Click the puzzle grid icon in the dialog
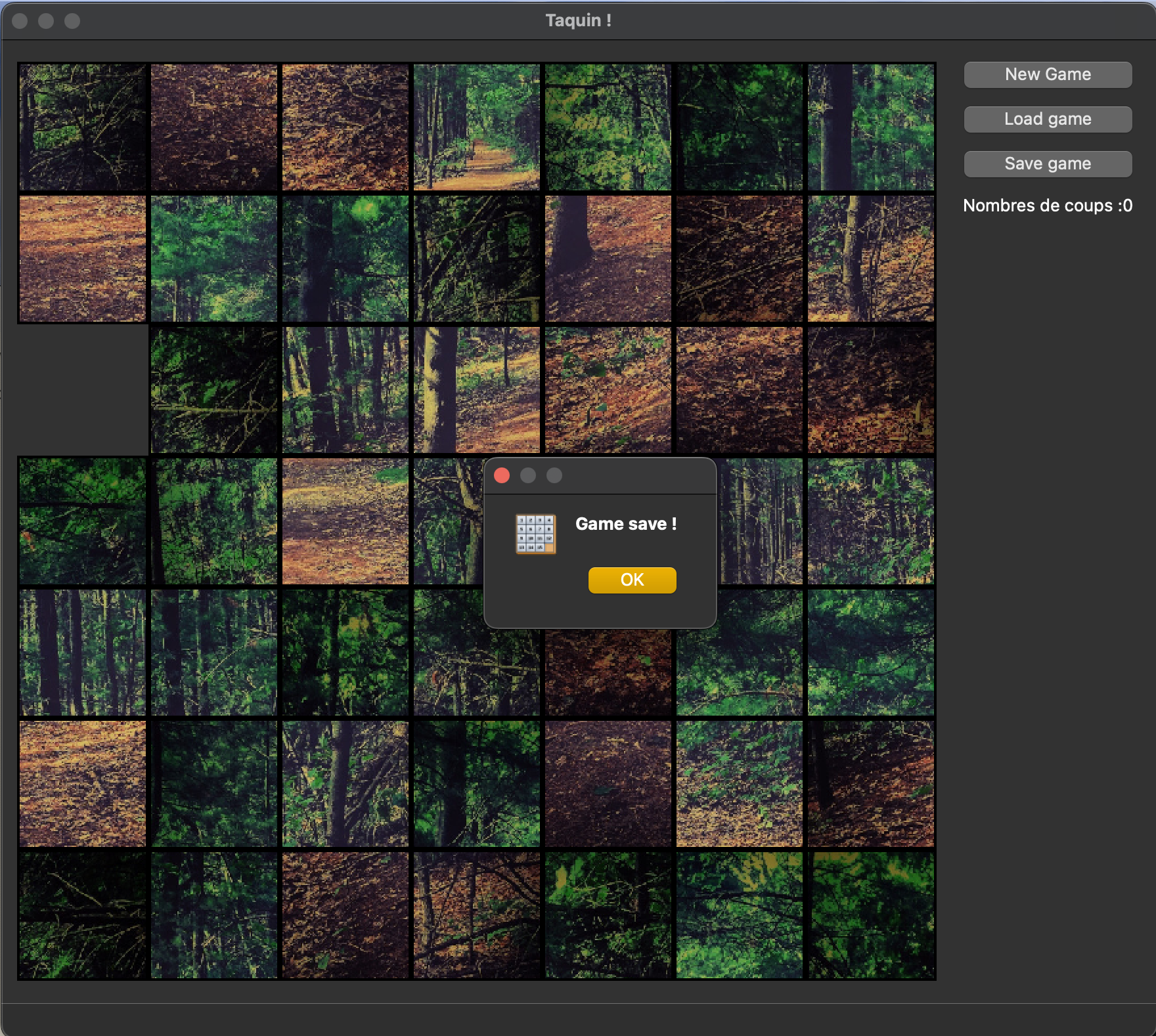 535,534
